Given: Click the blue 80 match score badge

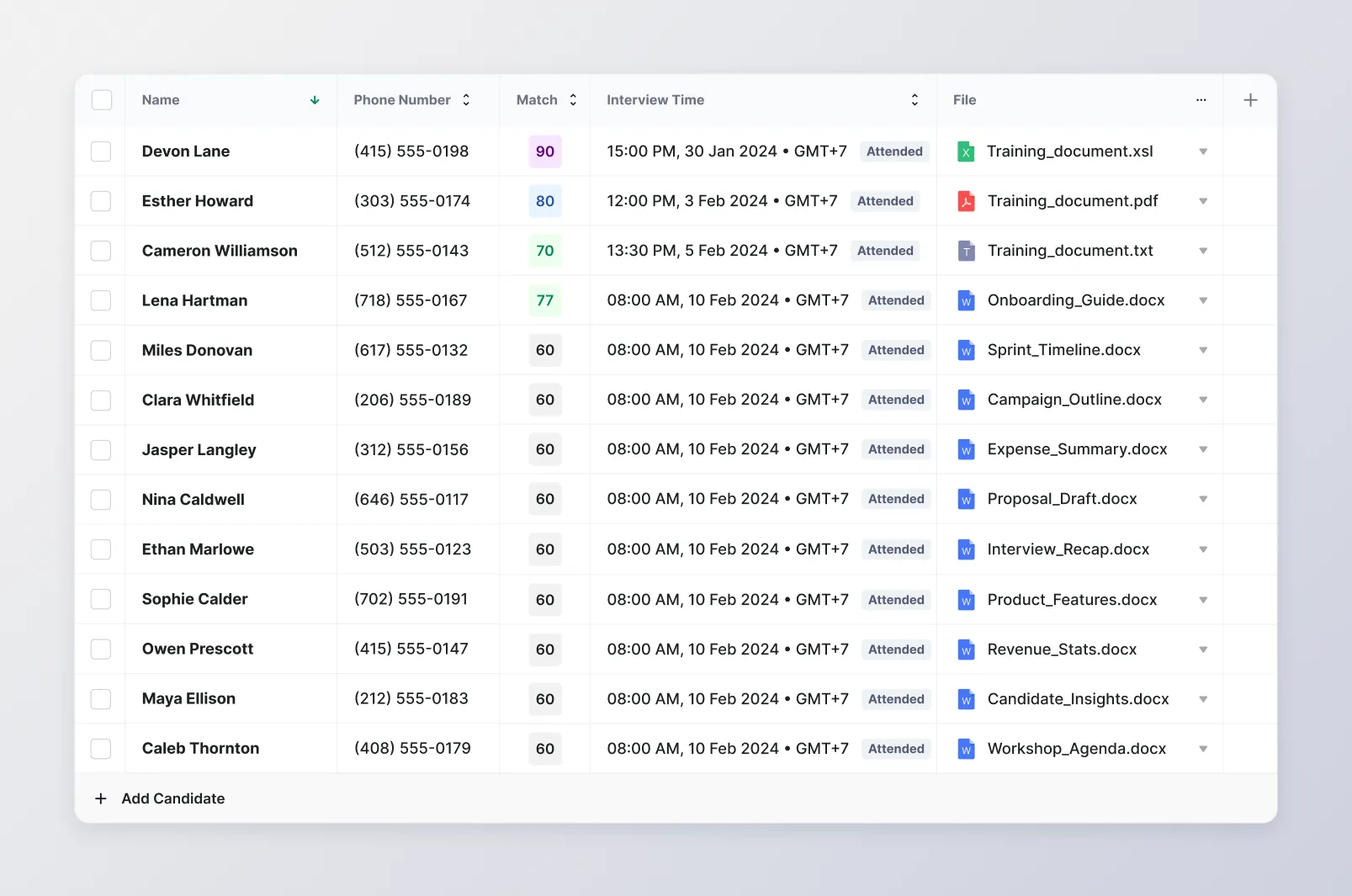Looking at the screenshot, I should [545, 201].
